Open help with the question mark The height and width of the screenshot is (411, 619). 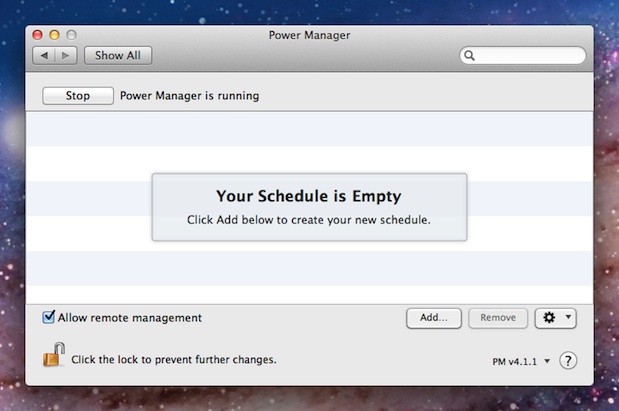568,360
